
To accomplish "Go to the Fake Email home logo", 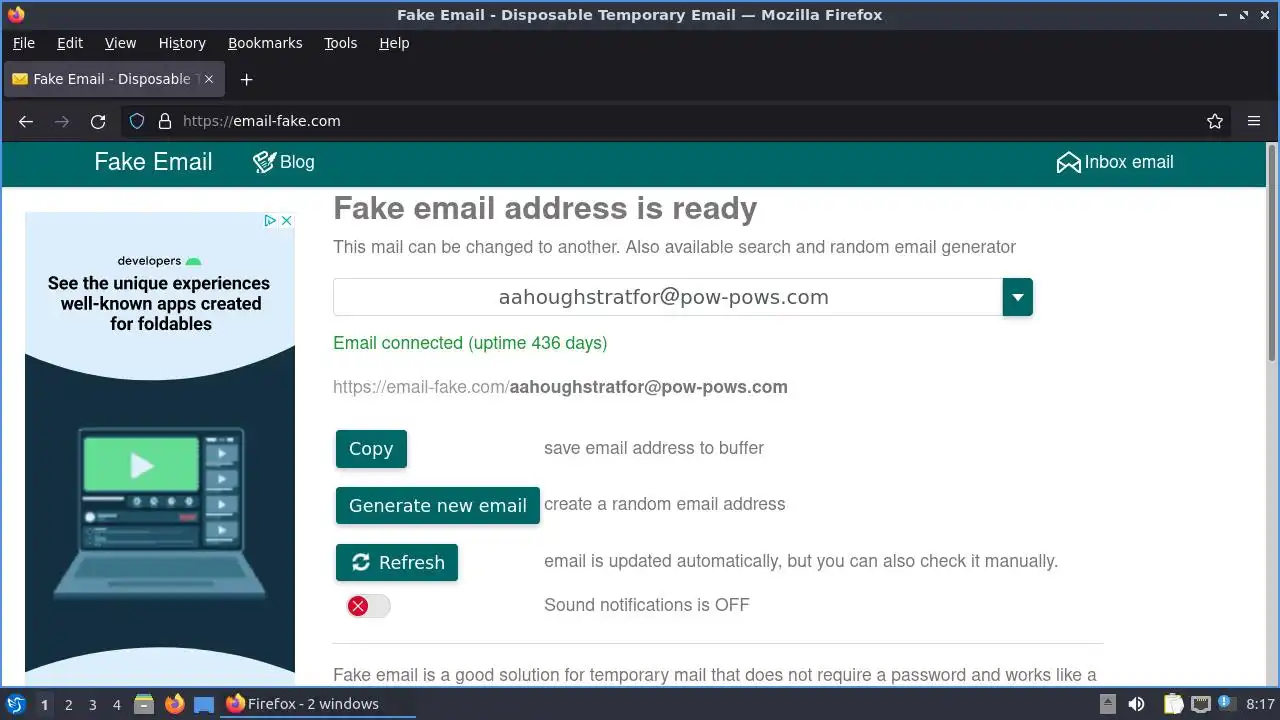I will click(153, 162).
